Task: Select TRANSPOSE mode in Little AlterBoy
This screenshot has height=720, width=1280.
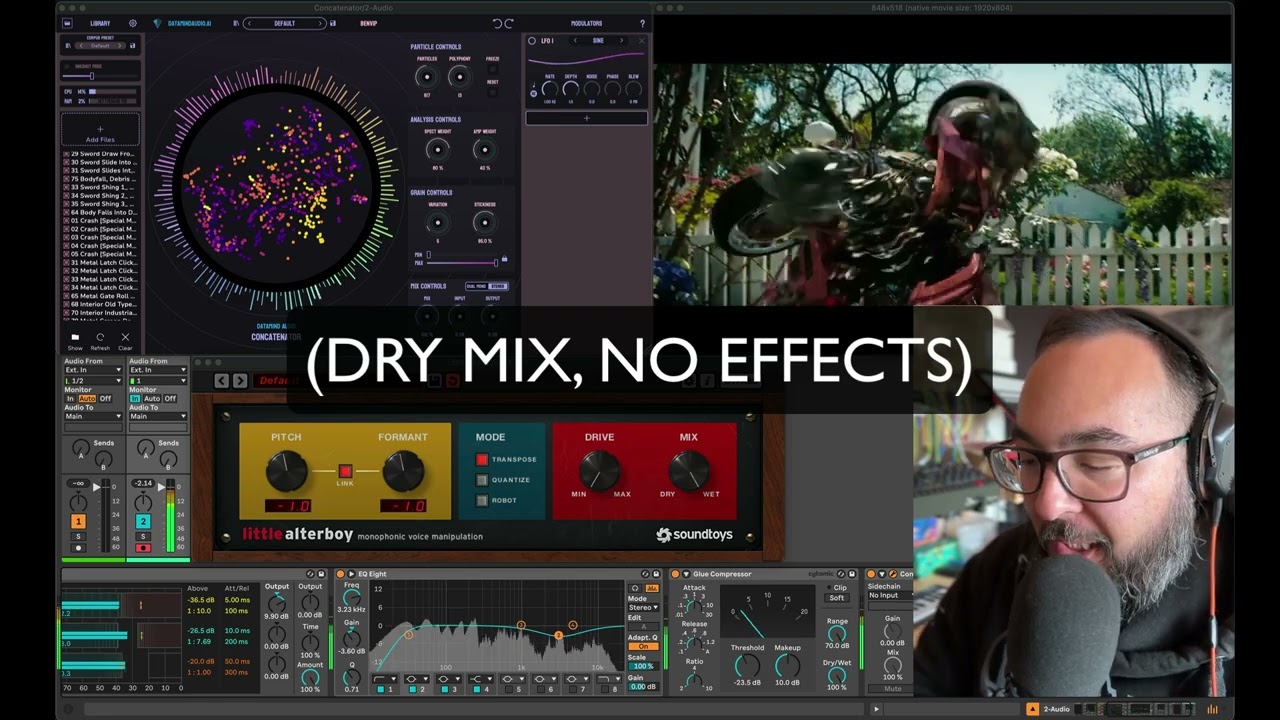Action: coord(482,459)
